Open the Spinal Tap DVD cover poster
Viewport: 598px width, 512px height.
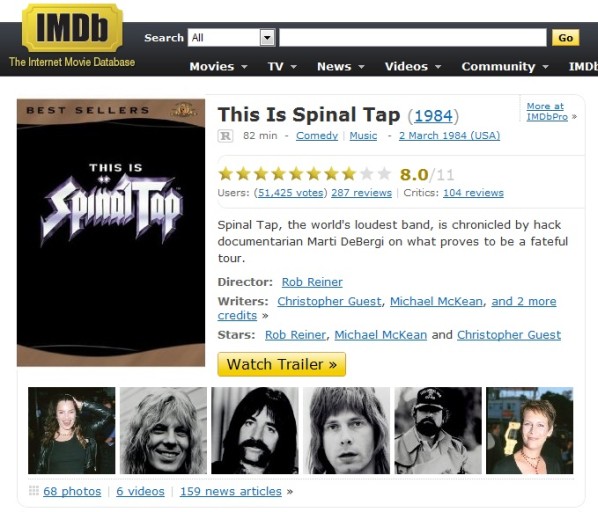click(111, 233)
